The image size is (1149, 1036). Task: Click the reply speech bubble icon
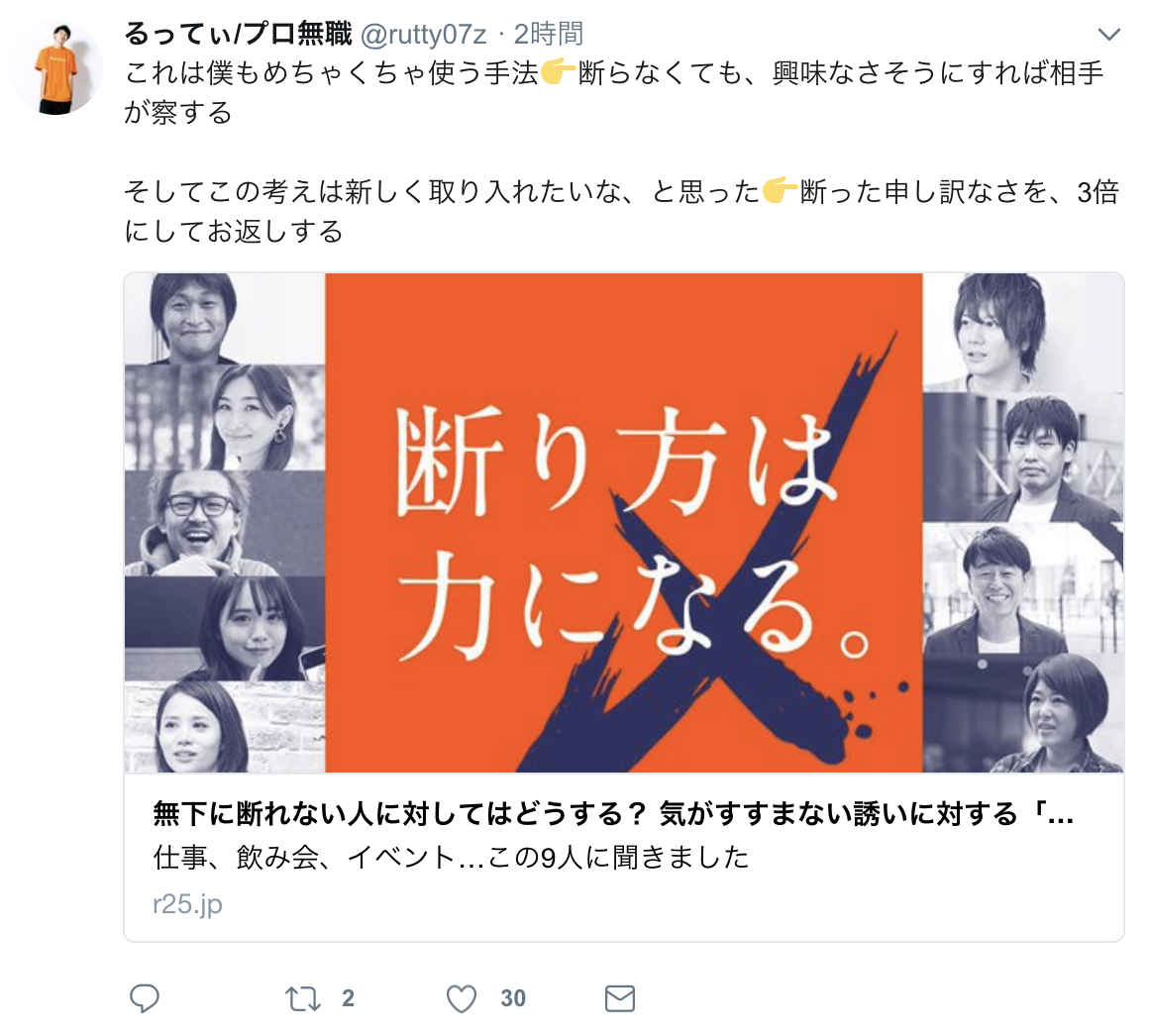tap(145, 998)
